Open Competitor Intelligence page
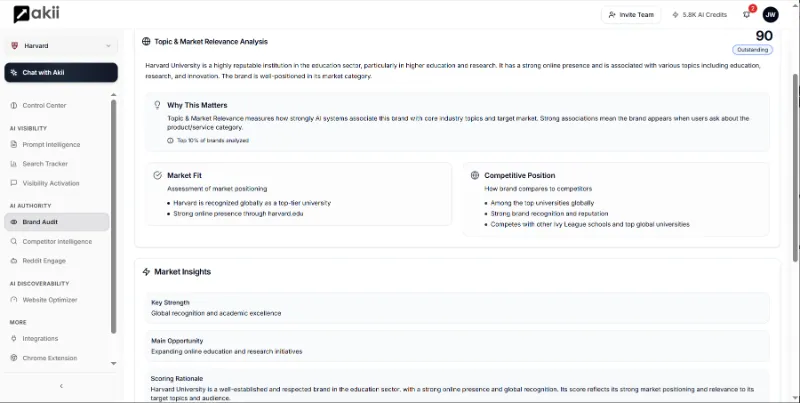The image size is (800, 403). point(57,241)
